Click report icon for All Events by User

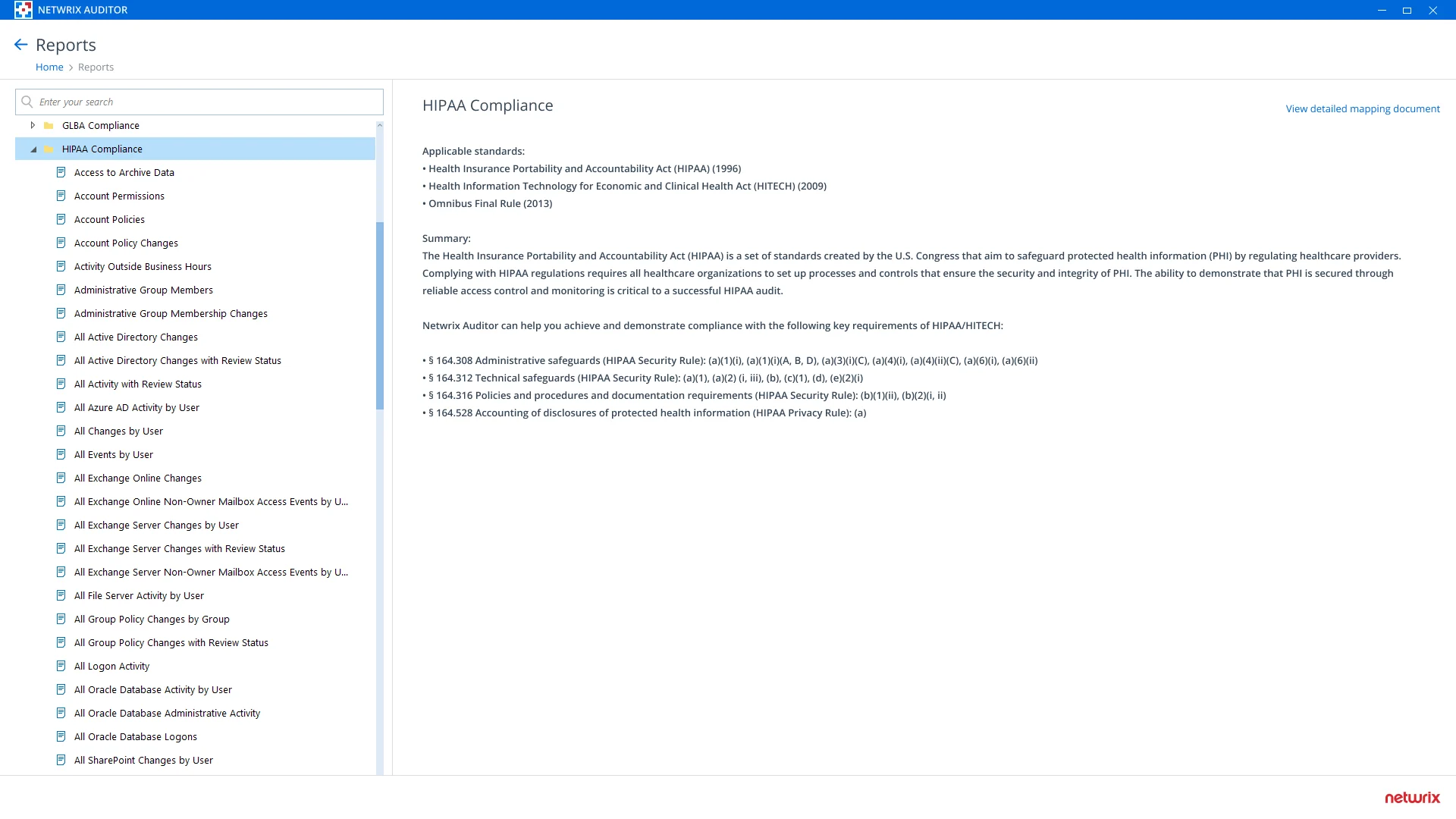61,454
